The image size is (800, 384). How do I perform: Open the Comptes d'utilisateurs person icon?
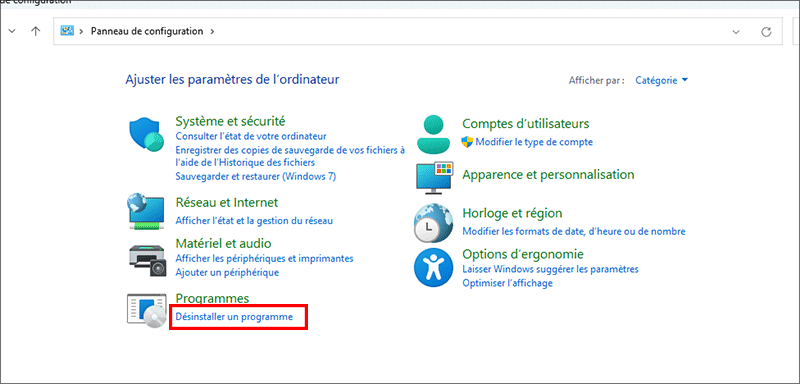pyautogui.click(x=433, y=134)
